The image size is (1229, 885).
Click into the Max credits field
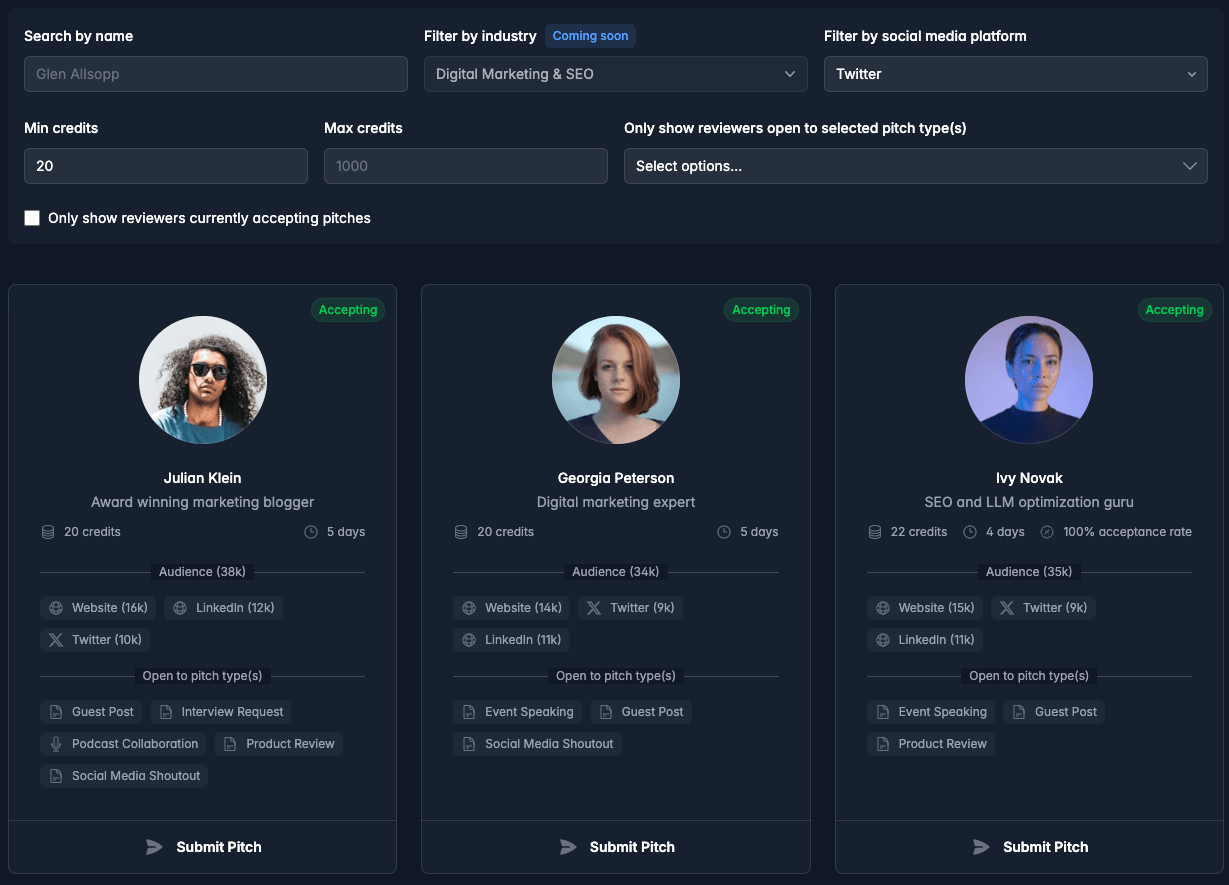click(465, 166)
